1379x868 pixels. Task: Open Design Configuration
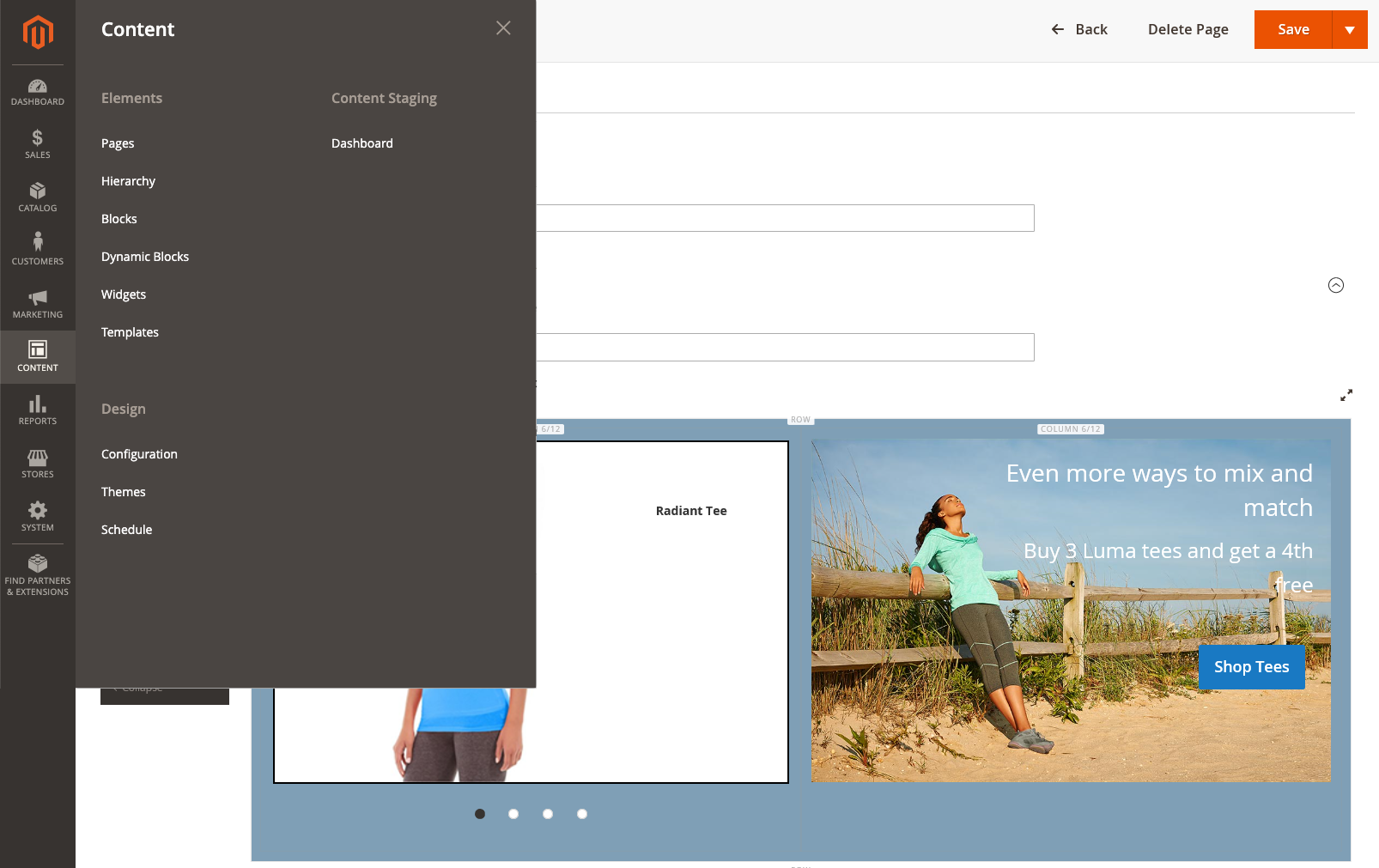coord(139,454)
